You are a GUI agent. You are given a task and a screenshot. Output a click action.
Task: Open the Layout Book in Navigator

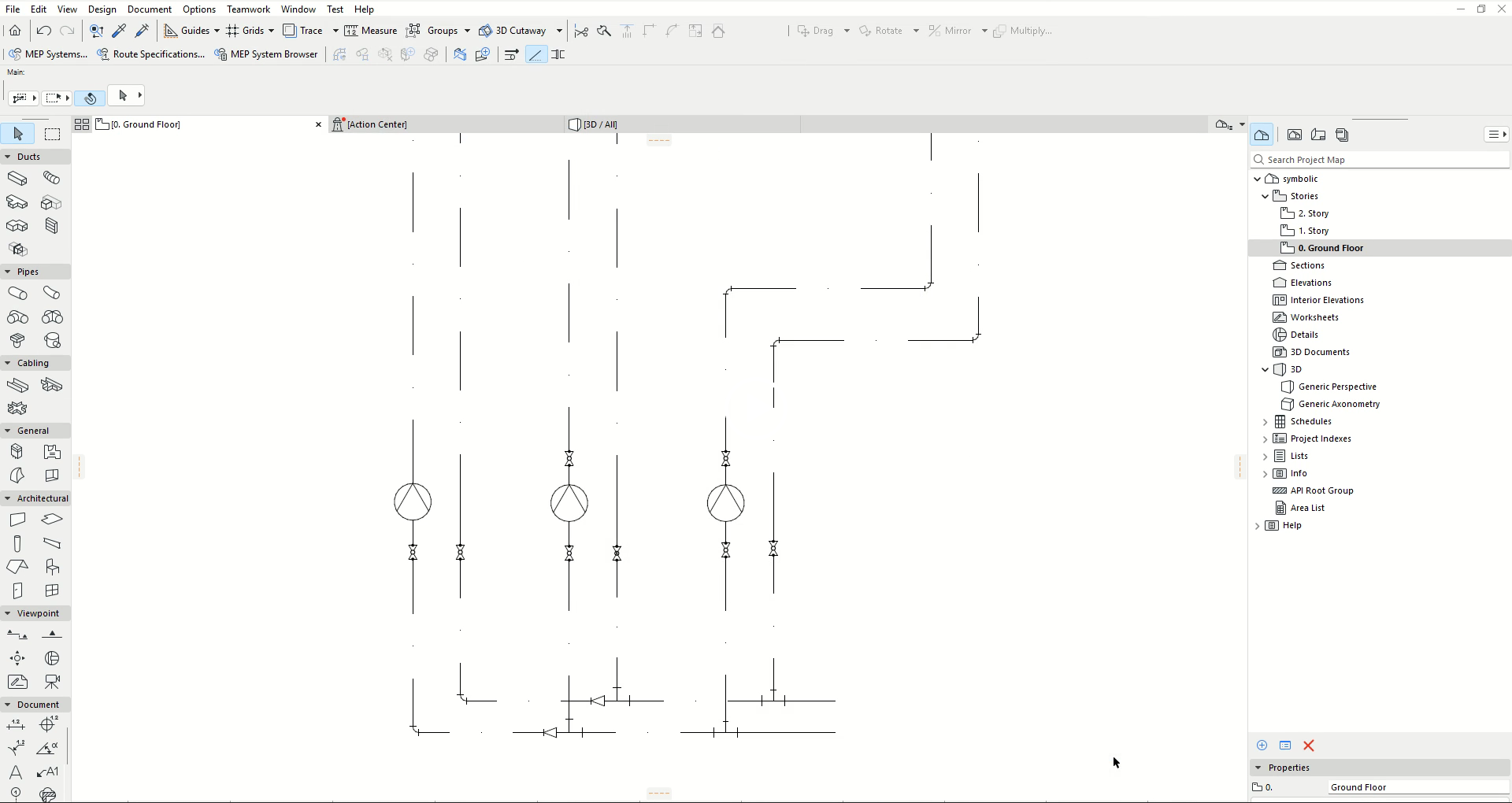1318,135
